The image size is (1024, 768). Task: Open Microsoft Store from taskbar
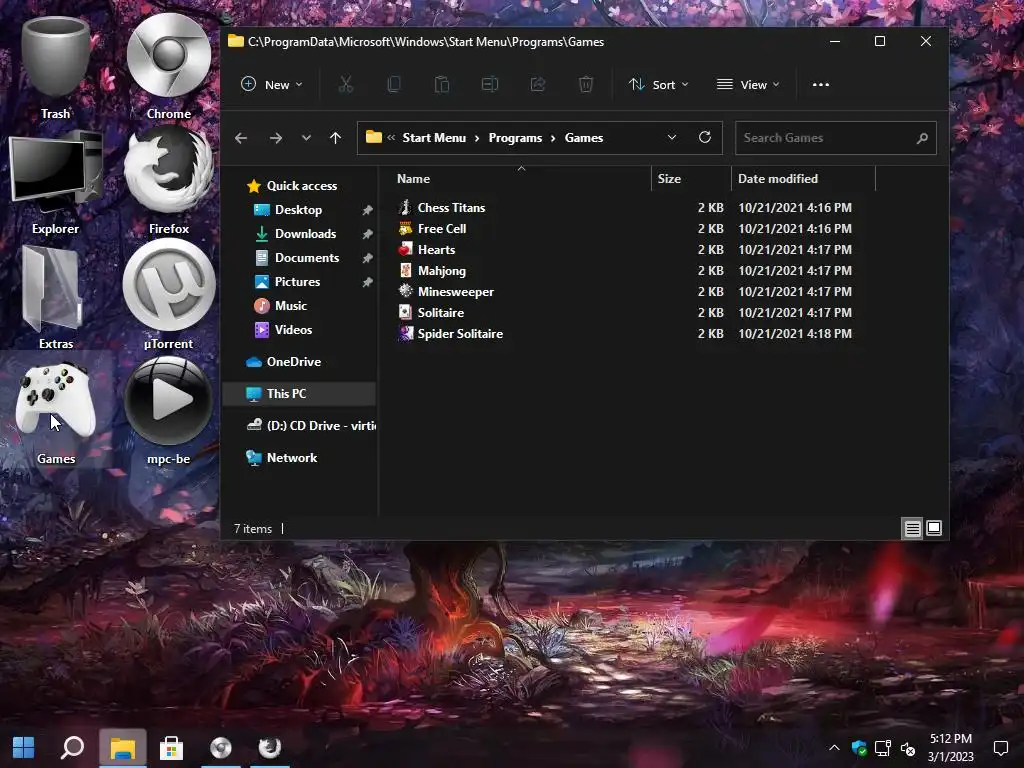tap(172, 747)
